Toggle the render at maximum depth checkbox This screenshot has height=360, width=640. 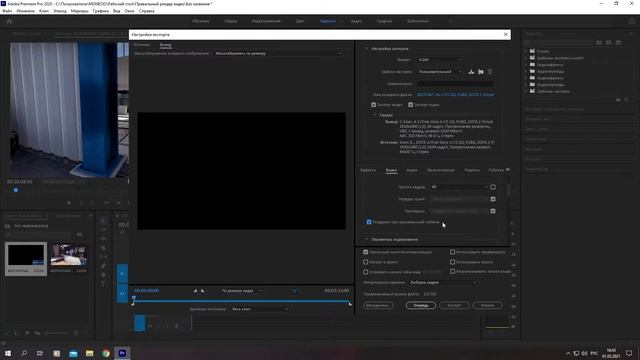click(369, 222)
